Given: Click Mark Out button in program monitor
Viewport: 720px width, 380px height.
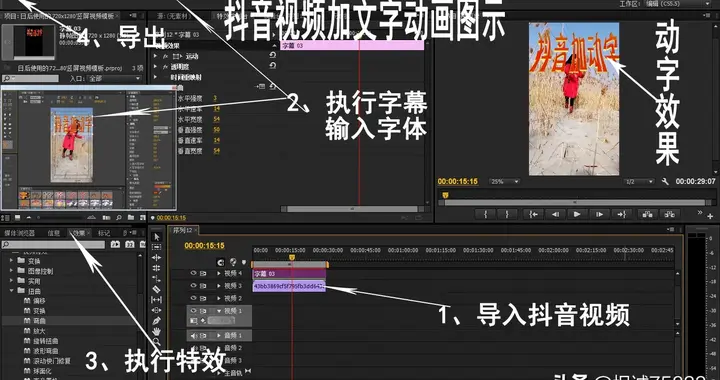Looking at the screenshot, I should point(507,214).
